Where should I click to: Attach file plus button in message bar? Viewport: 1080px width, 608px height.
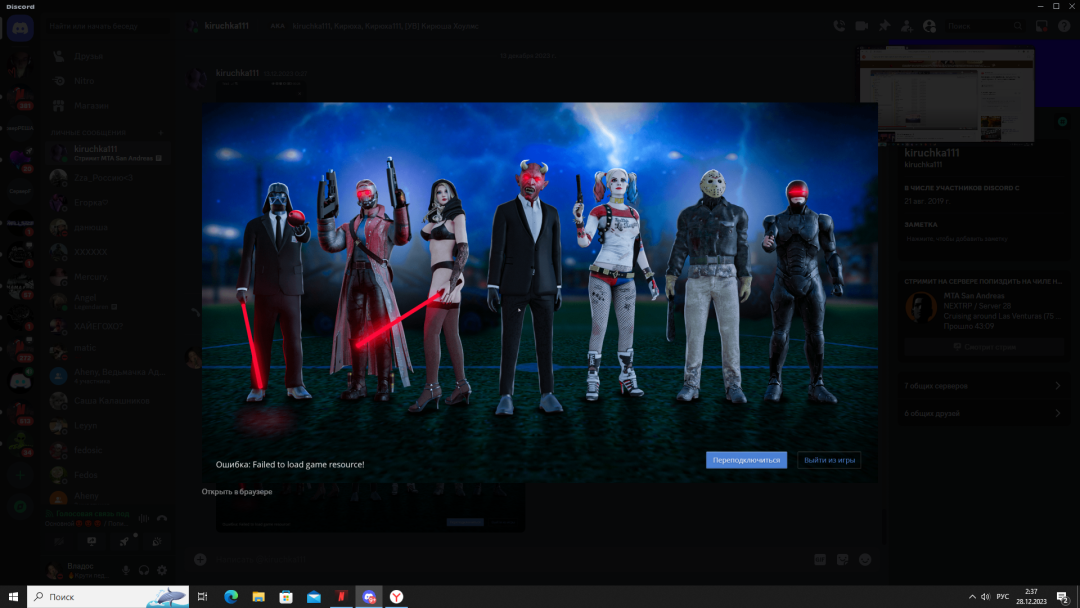coord(200,560)
